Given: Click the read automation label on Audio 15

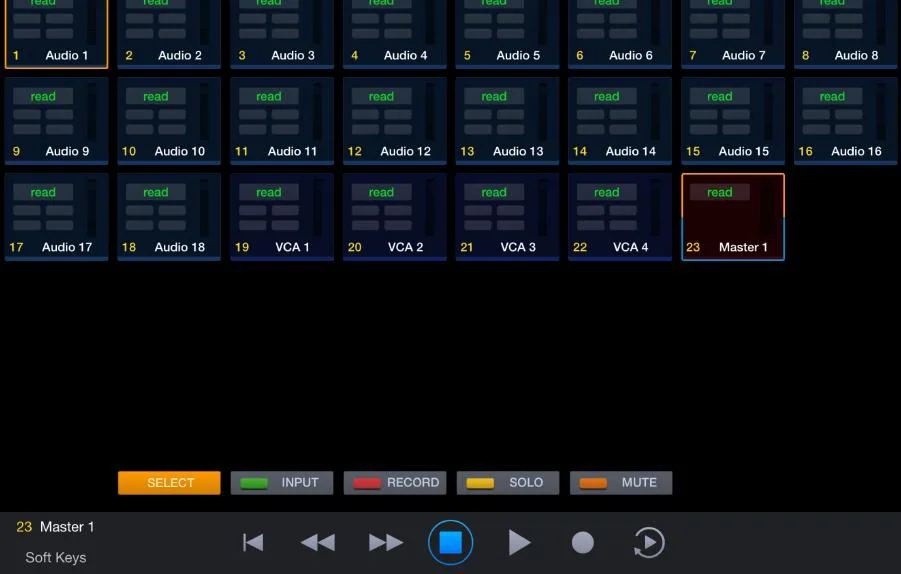Looking at the screenshot, I should click(x=720, y=97).
